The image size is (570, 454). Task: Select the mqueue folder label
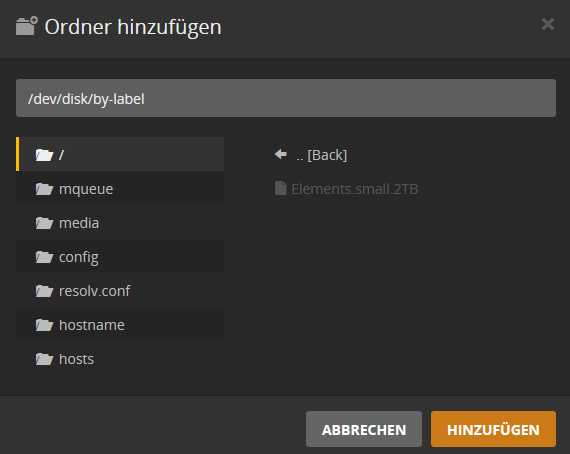[x=86, y=189]
